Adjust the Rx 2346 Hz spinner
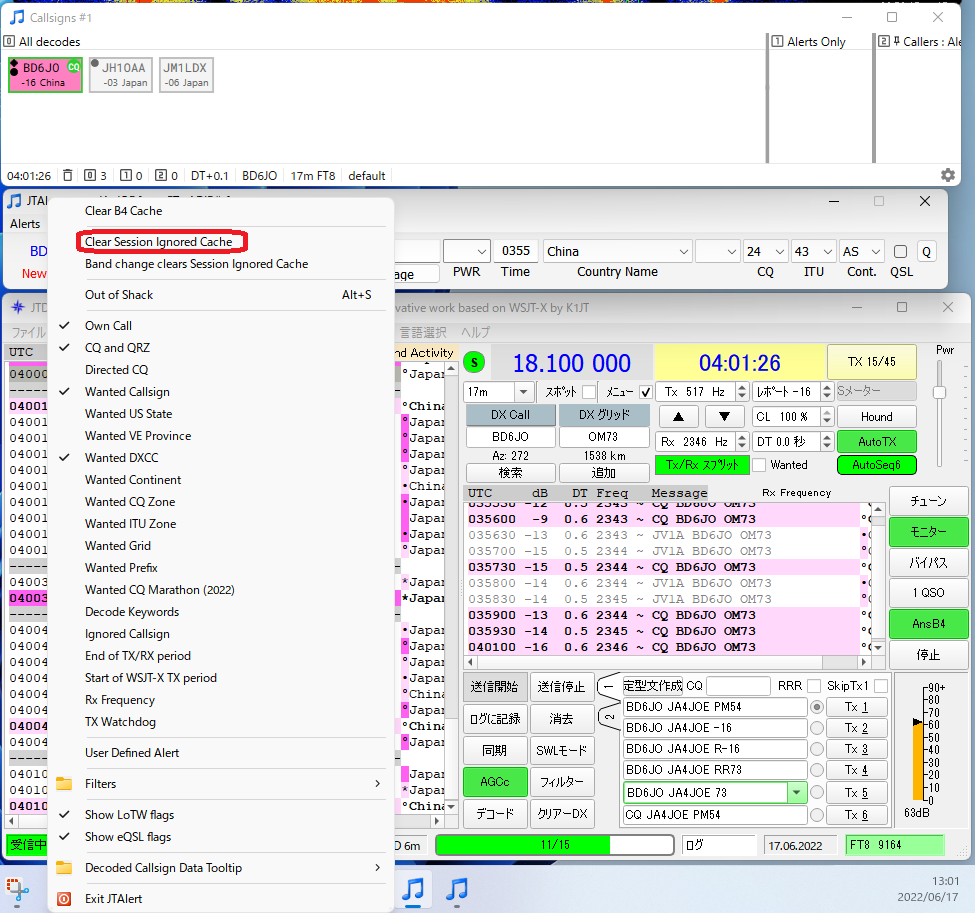This screenshot has height=913, width=975. click(741, 442)
